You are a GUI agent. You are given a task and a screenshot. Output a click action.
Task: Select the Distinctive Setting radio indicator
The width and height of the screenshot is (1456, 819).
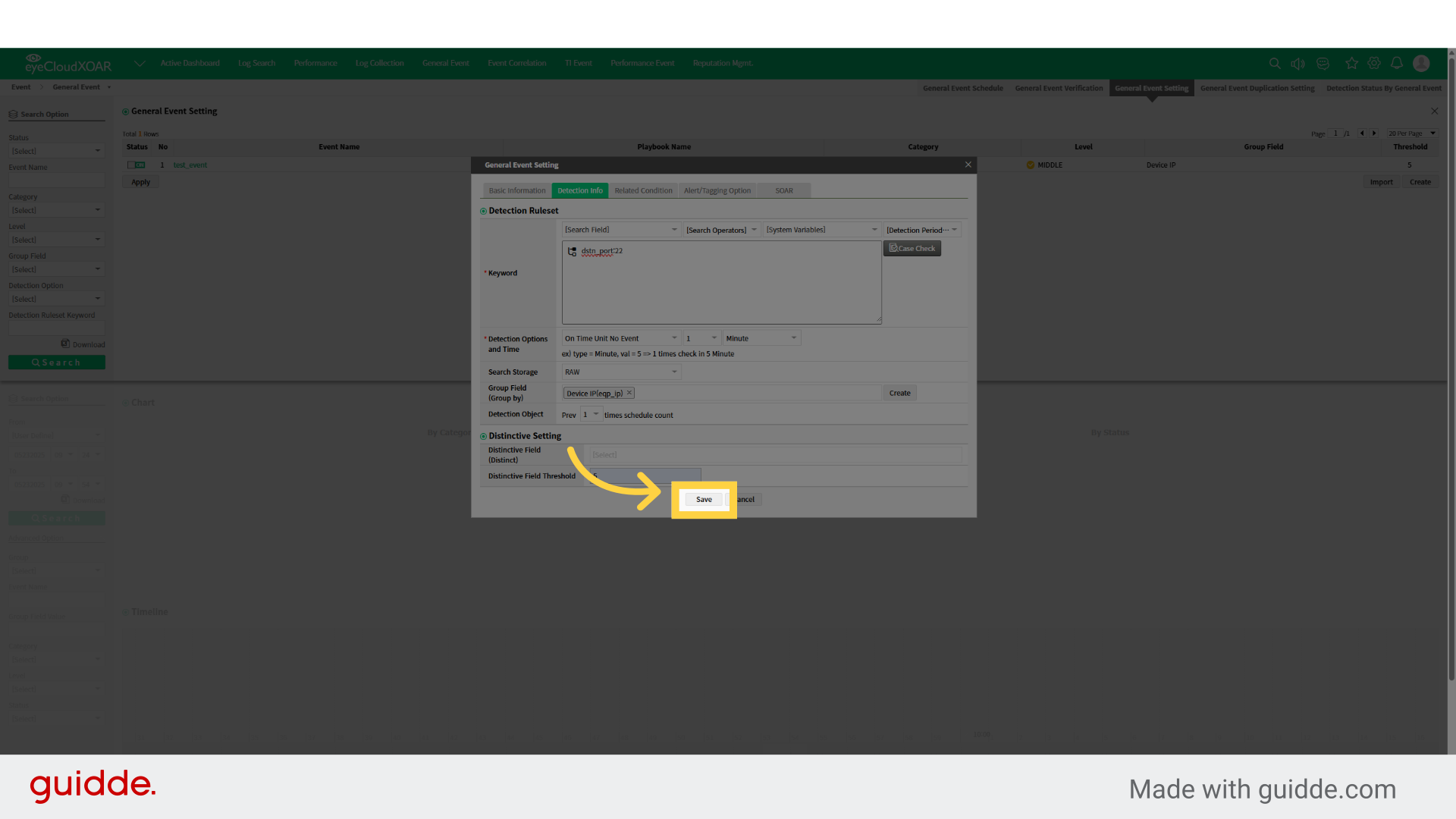click(483, 435)
